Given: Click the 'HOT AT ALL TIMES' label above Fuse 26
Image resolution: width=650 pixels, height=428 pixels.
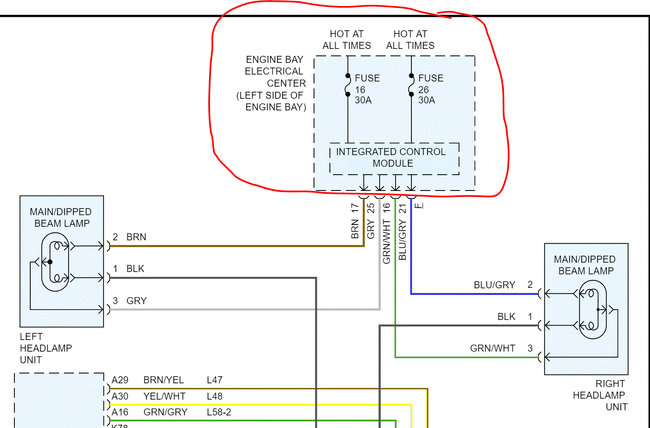Looking at the screenshot, I should click(410, 39).
